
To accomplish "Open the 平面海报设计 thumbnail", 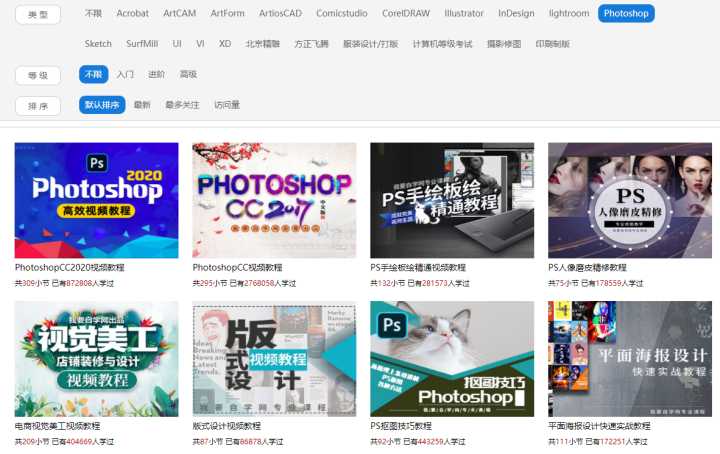I will coord(630,359).
